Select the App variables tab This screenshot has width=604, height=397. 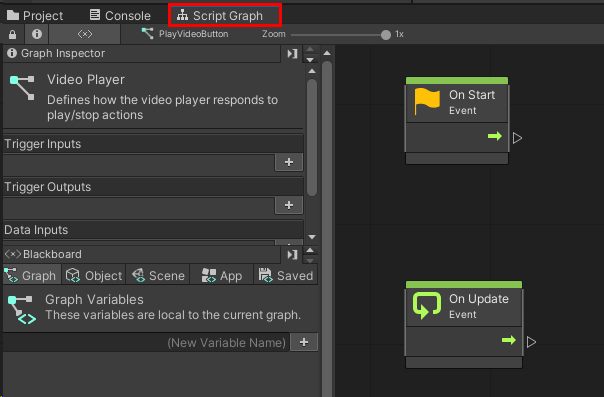(222, 275)
